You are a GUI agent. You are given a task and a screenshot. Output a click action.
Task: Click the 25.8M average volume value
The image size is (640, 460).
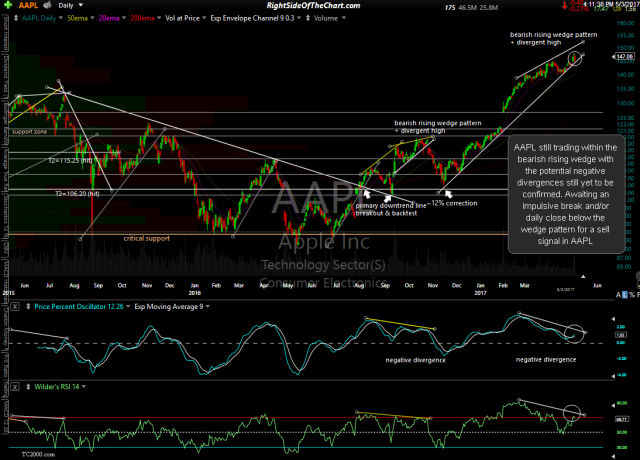tap(488, 7)
